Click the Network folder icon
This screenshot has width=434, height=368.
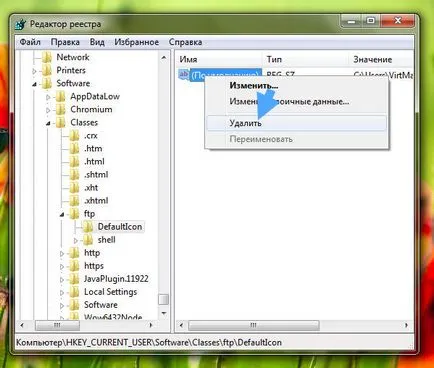click(47, 57)
